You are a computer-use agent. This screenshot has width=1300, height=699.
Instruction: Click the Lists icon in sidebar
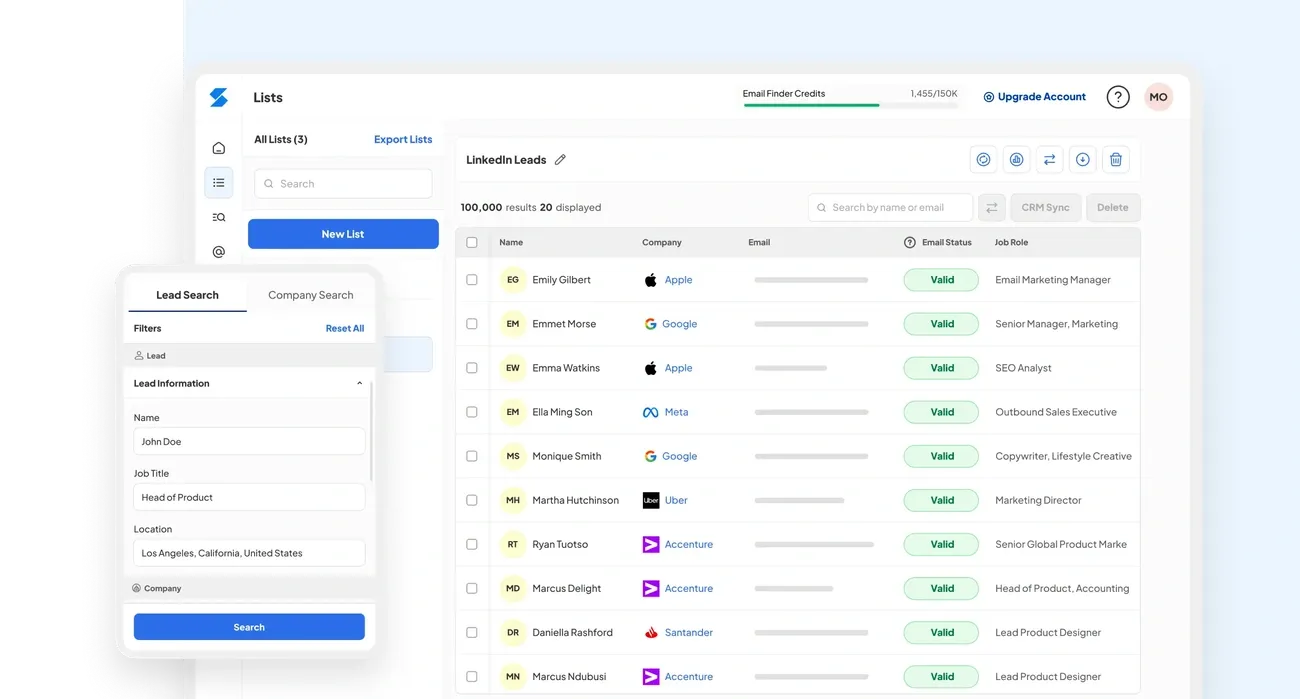(x=218, y=183)
